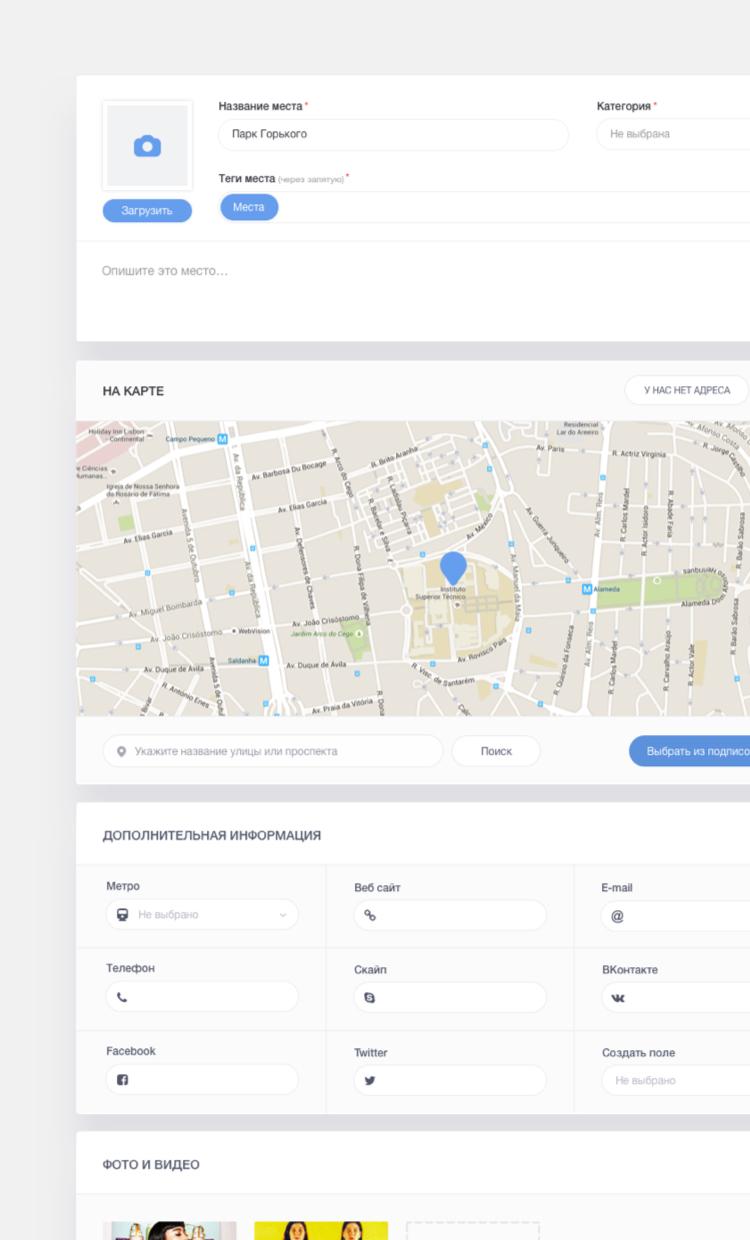
Task: Click the phone handset icon
Action: pyautogui.click(x=122, y=997)
